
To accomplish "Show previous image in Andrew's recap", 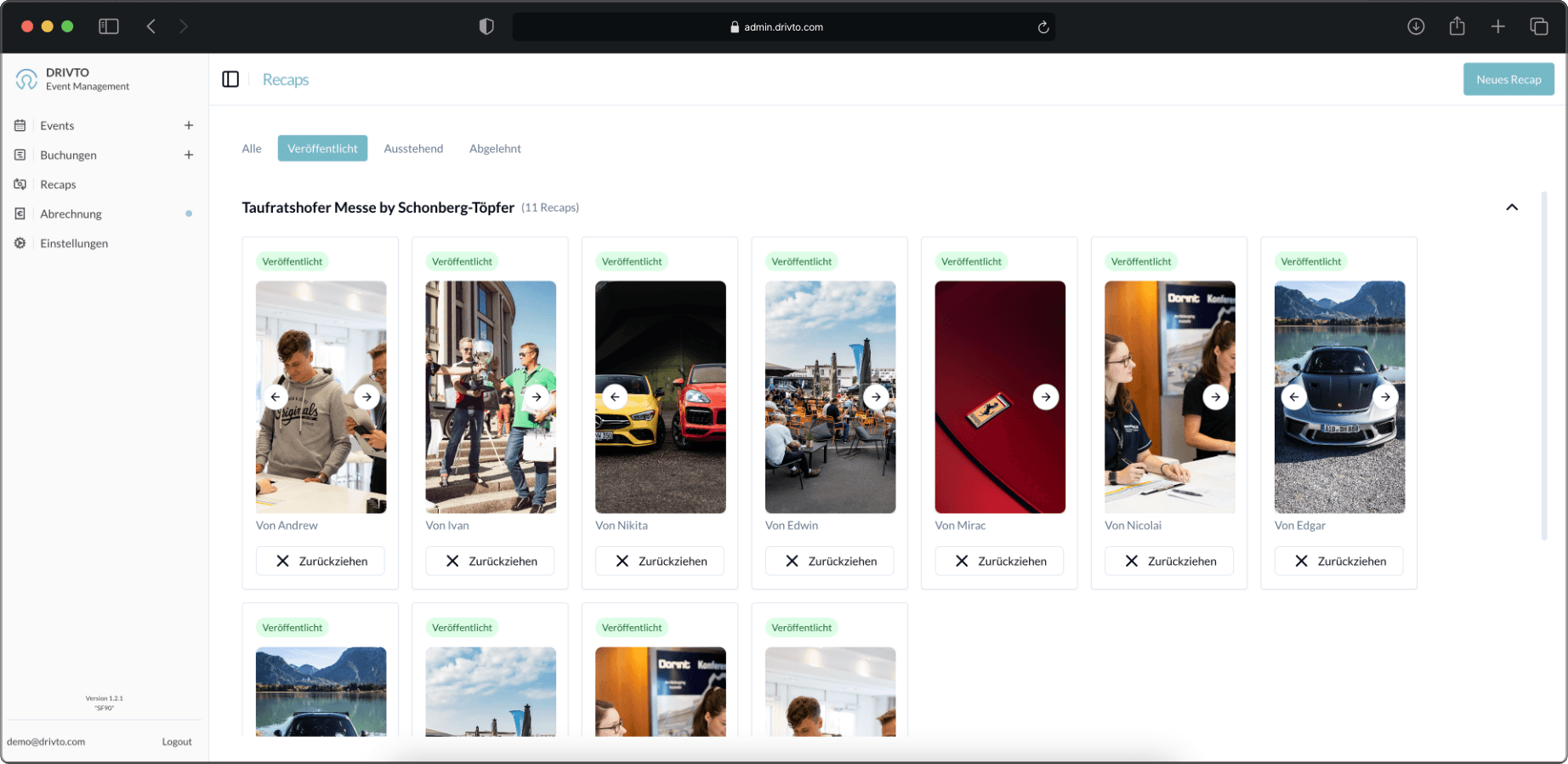I will tap(276, 396).
